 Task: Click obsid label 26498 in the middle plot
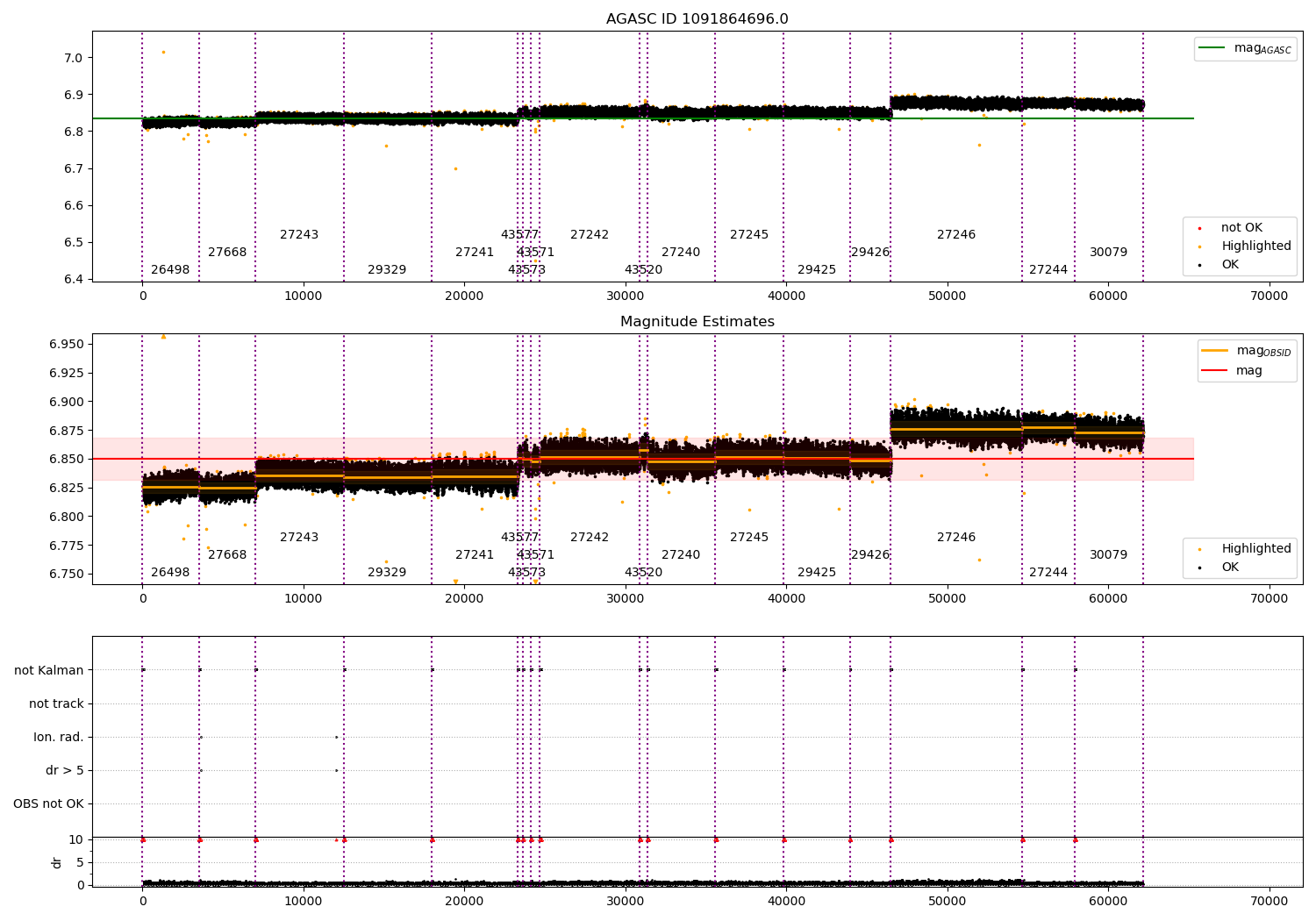[x=170, y=573]
